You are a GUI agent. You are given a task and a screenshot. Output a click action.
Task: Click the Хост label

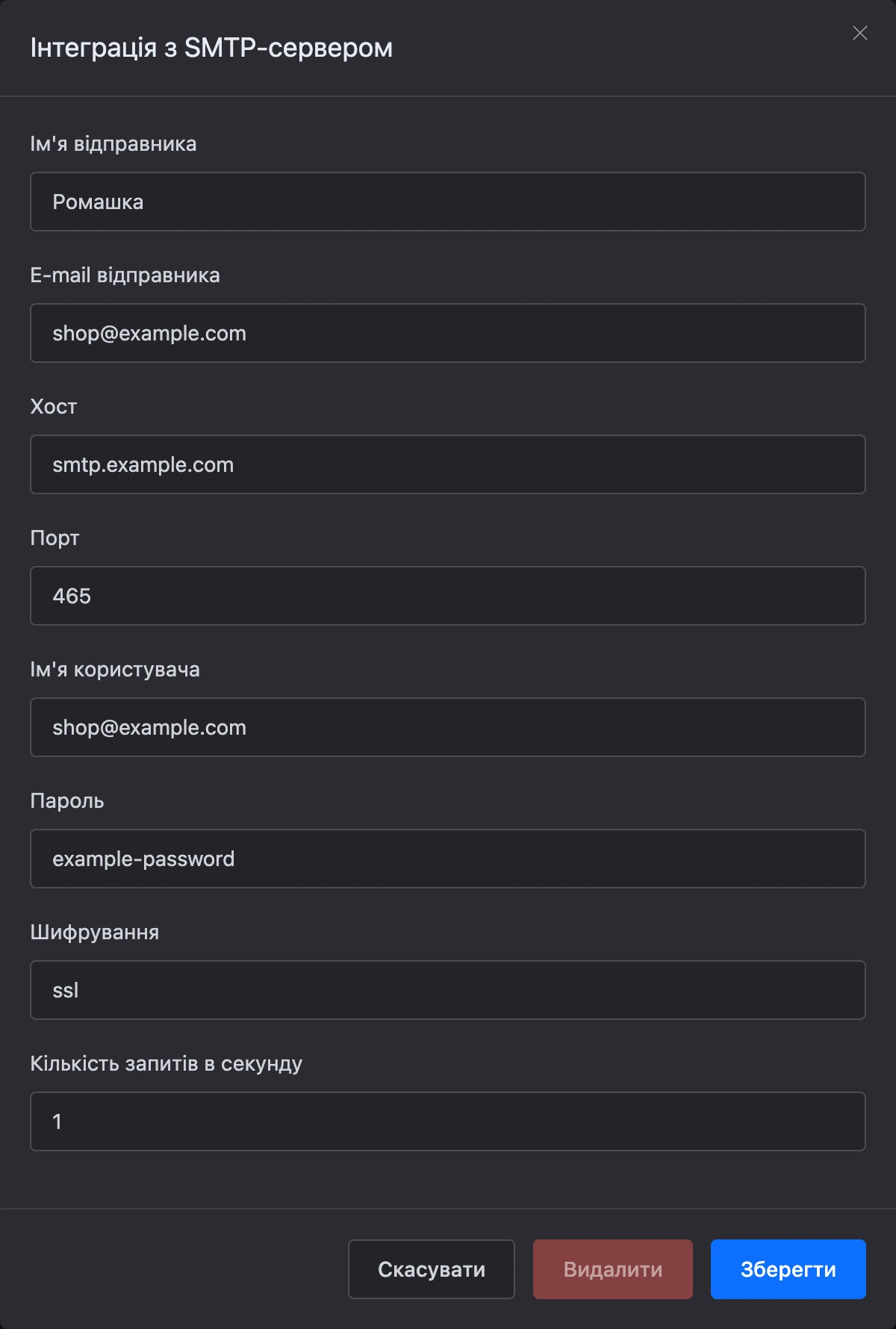tap(54, 407)
